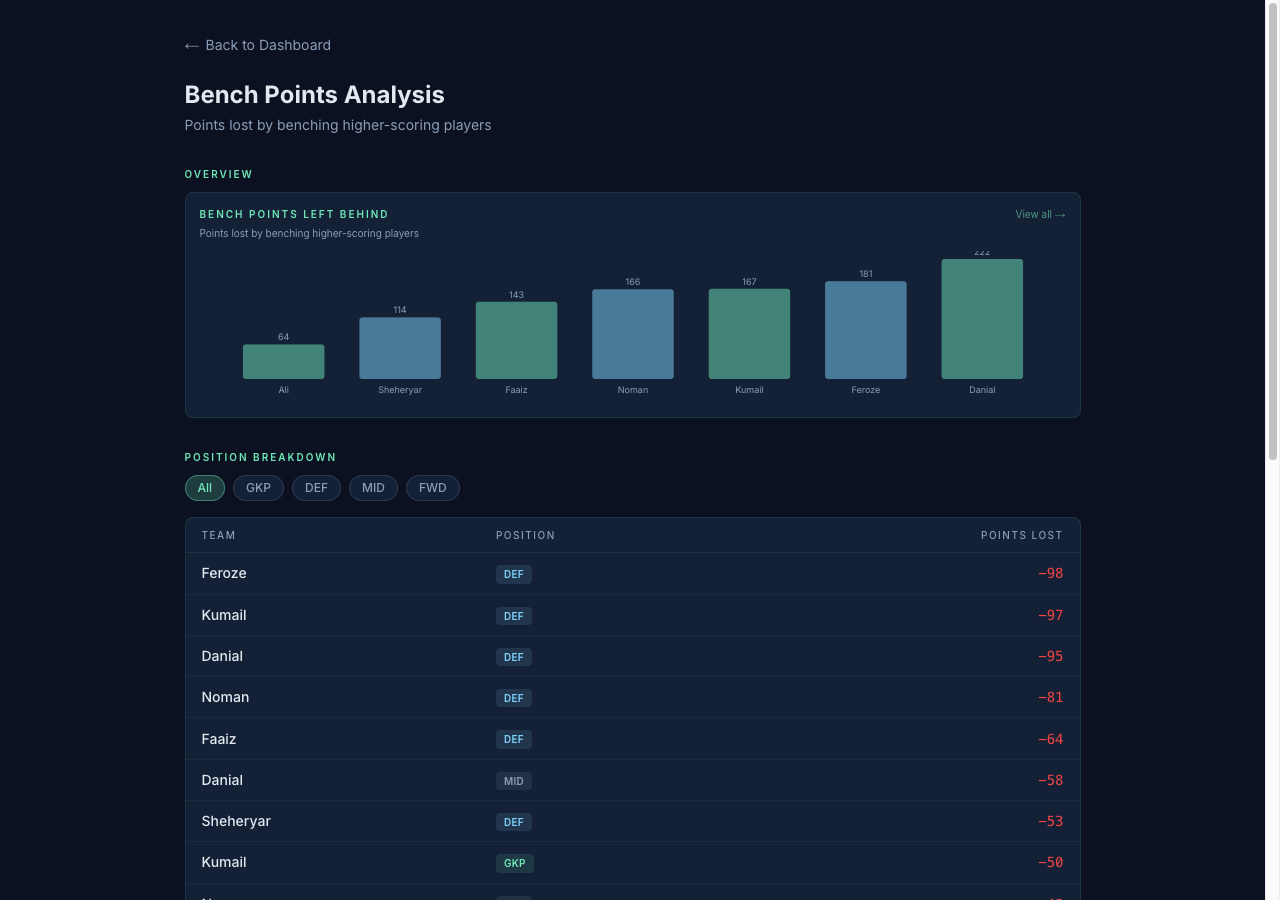Sort by the POINTS LOST column header
Viewport: 1280px width, 900px height.
[1022, 535]
